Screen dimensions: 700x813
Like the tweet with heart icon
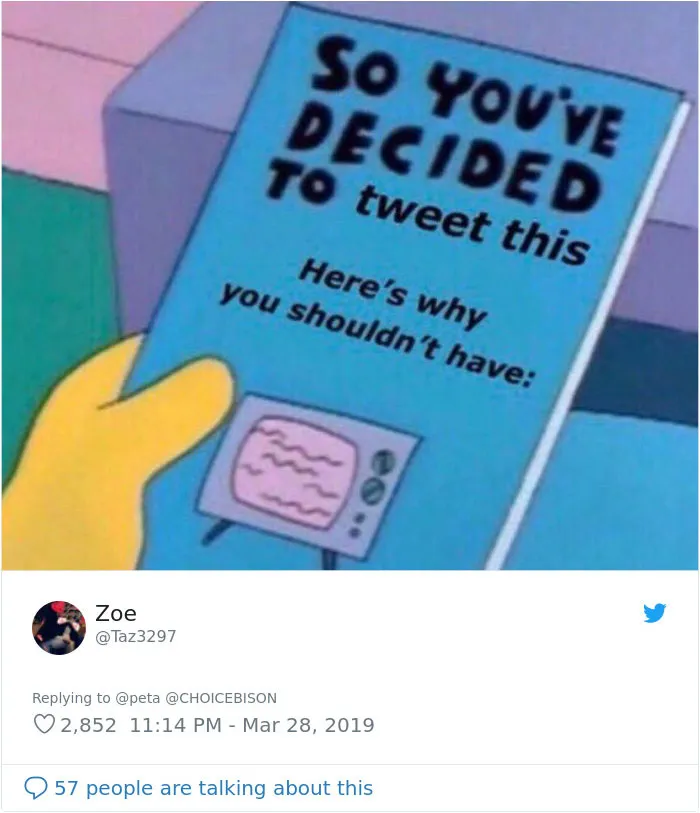click(x=44, y=724)
